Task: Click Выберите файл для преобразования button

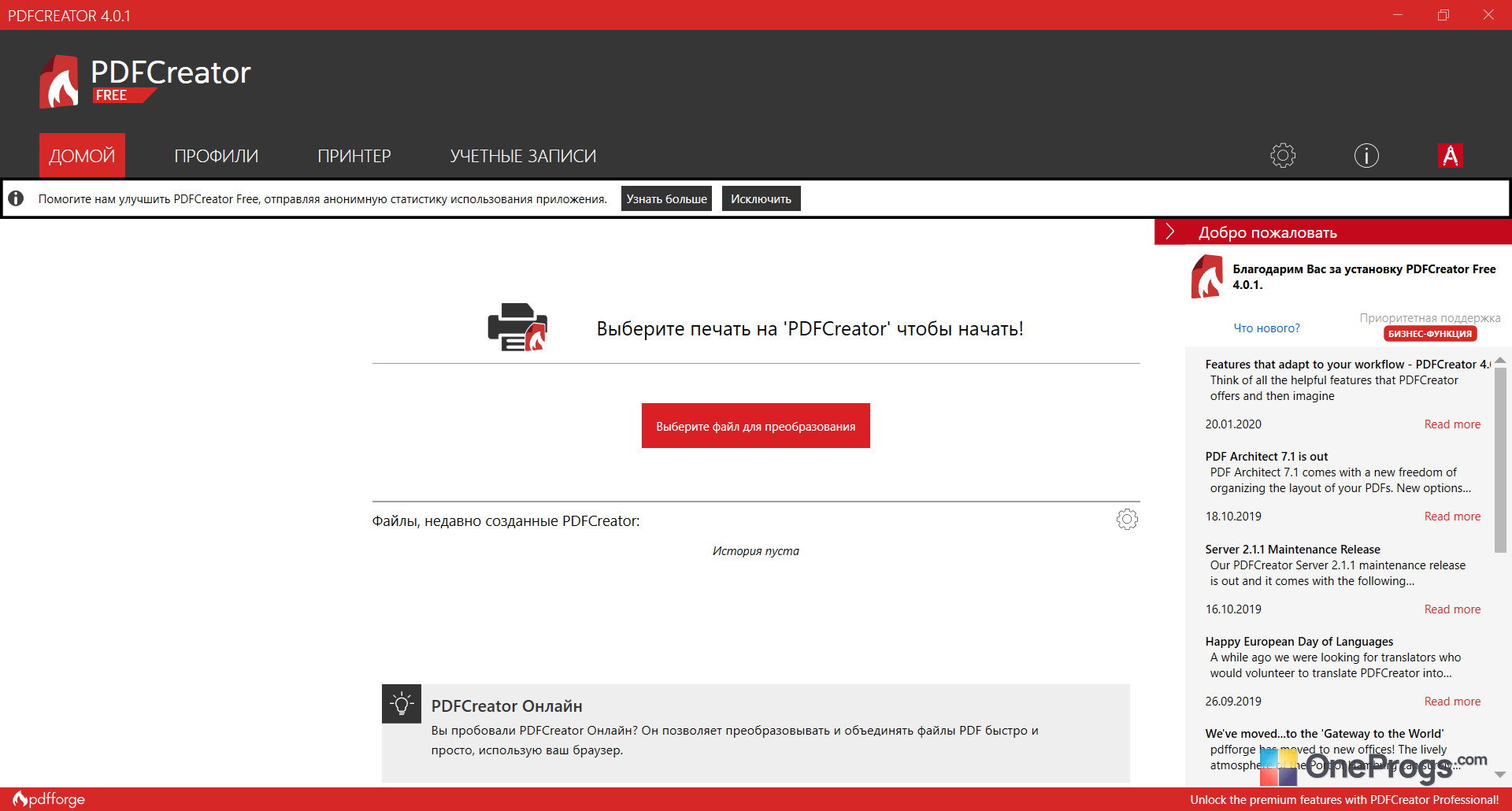Action: (x=756, y=426)
